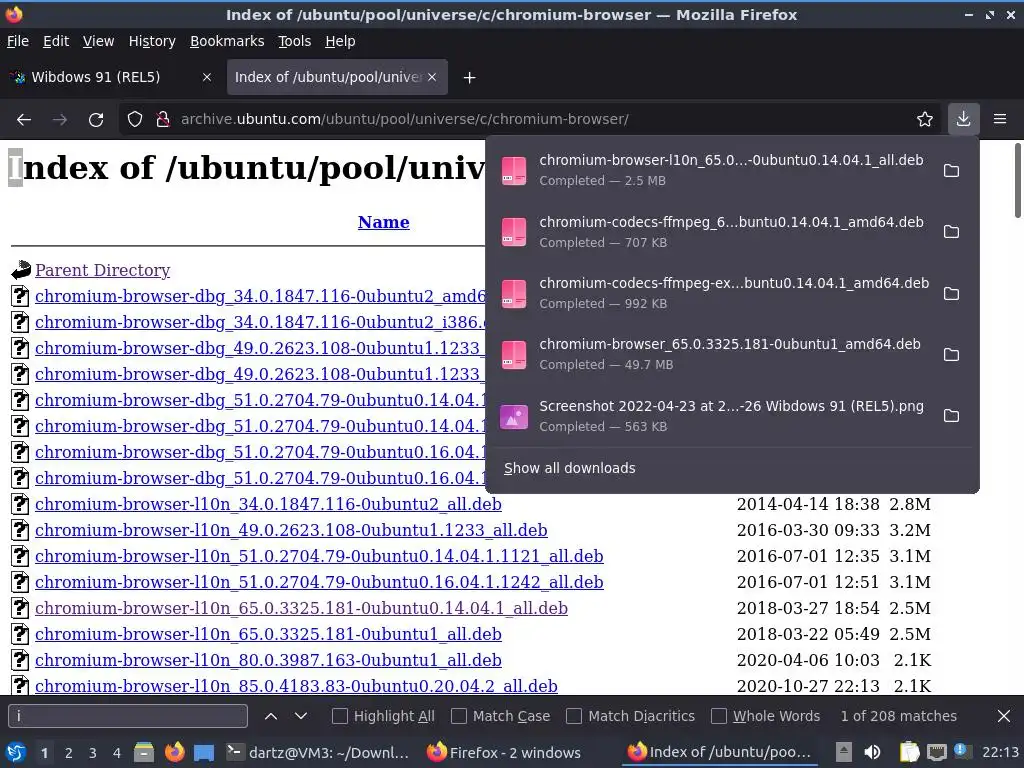The height and width of the screenshot is (768, 1024).
Task: Open the completed chromium-browser_65.0.3325.181 amd64 download
Action: tap(712, 355)
